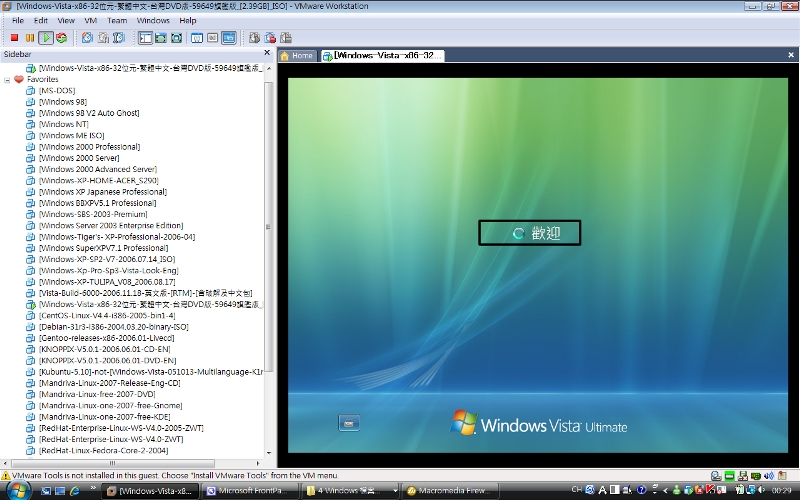Open the grouped Windows Explorer taskbar button
The image size is (800, 500).
349,491
